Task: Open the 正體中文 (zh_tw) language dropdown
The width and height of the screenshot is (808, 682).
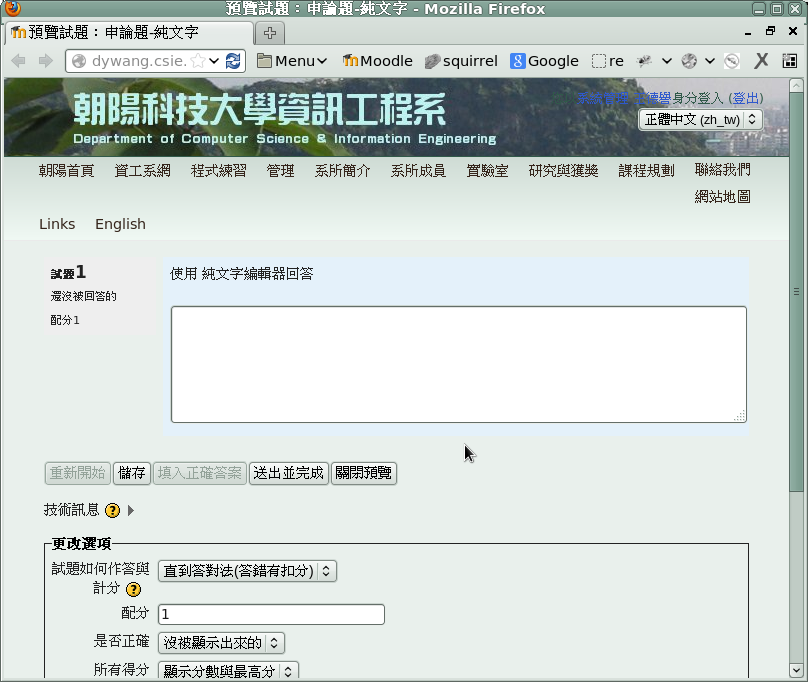Action: point(700,119)
